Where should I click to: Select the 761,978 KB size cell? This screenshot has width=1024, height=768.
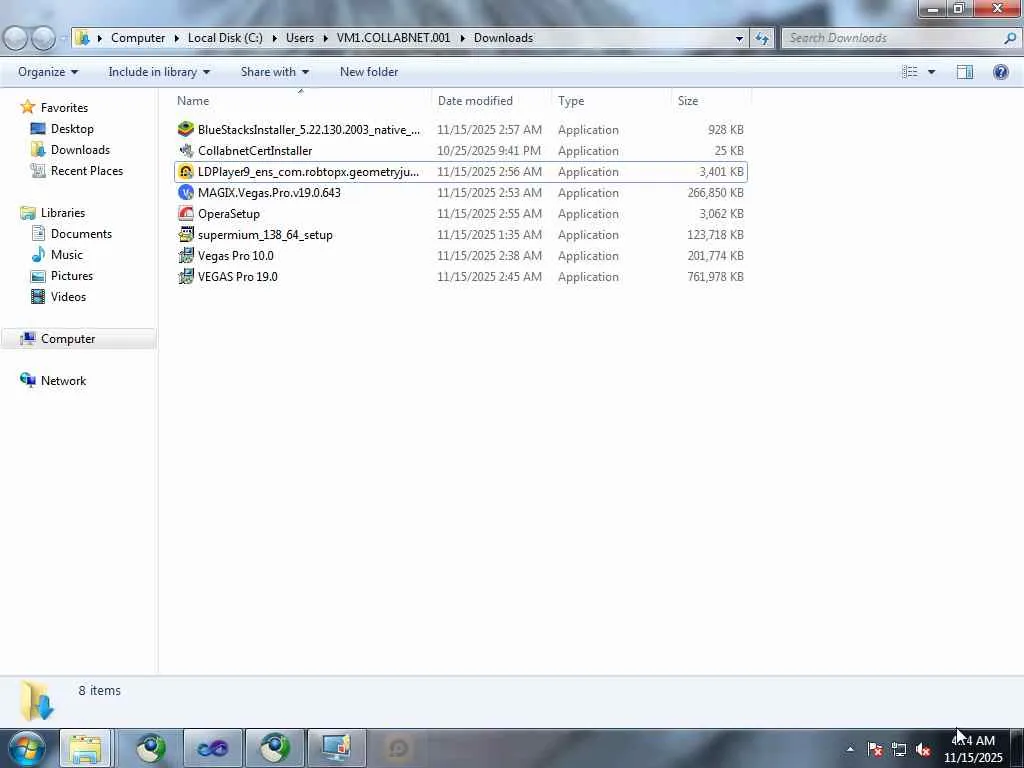[715, 276]
